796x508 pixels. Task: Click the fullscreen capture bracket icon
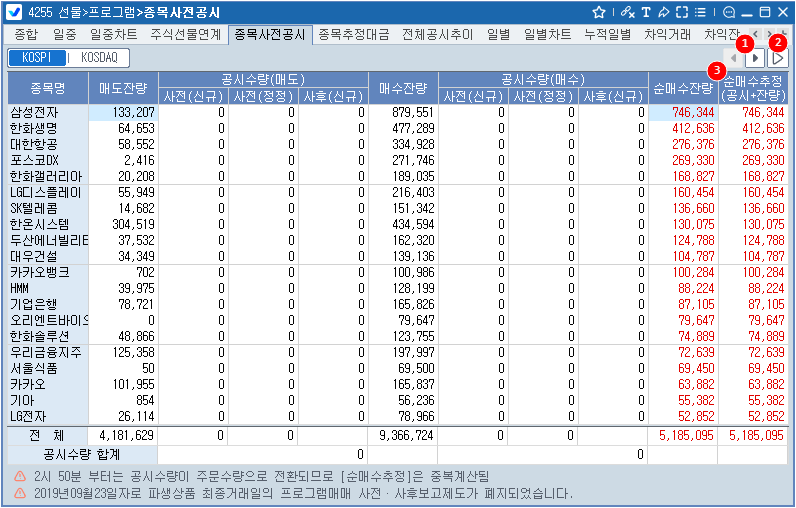pos(681,12)
